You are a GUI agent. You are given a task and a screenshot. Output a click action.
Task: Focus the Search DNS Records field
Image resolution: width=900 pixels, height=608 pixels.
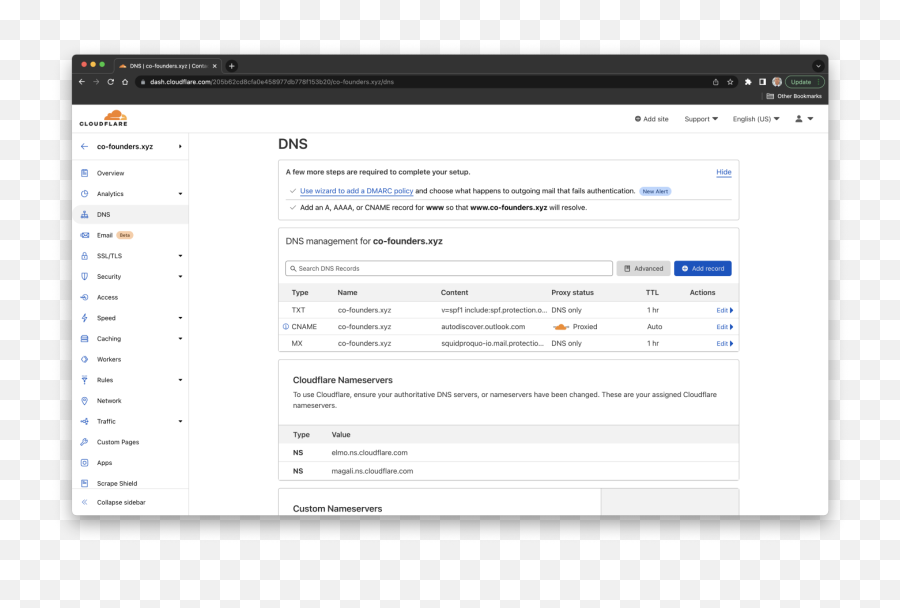point(449,268)
